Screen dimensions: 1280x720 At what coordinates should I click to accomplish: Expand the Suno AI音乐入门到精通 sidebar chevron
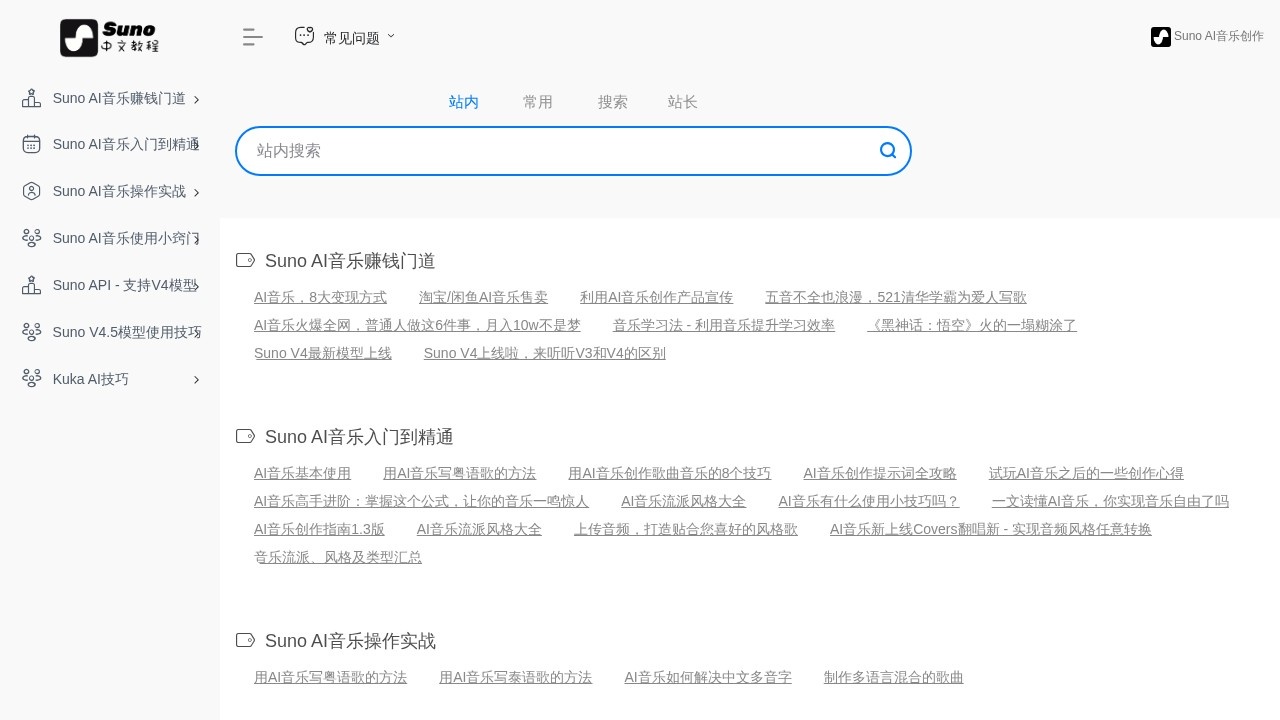tap(196, 145)
